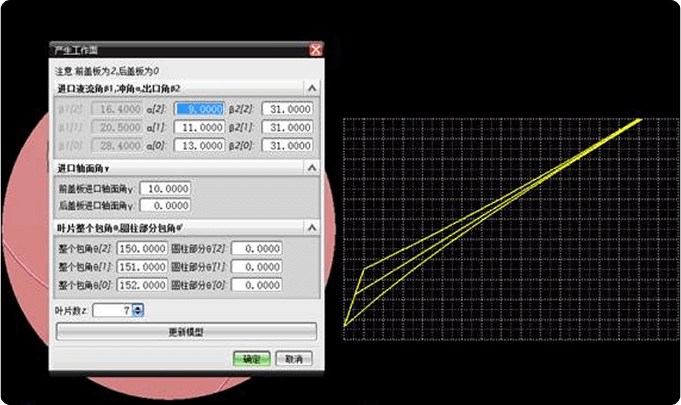Select the α[2] field showing 9.0000

click(198, 109)
